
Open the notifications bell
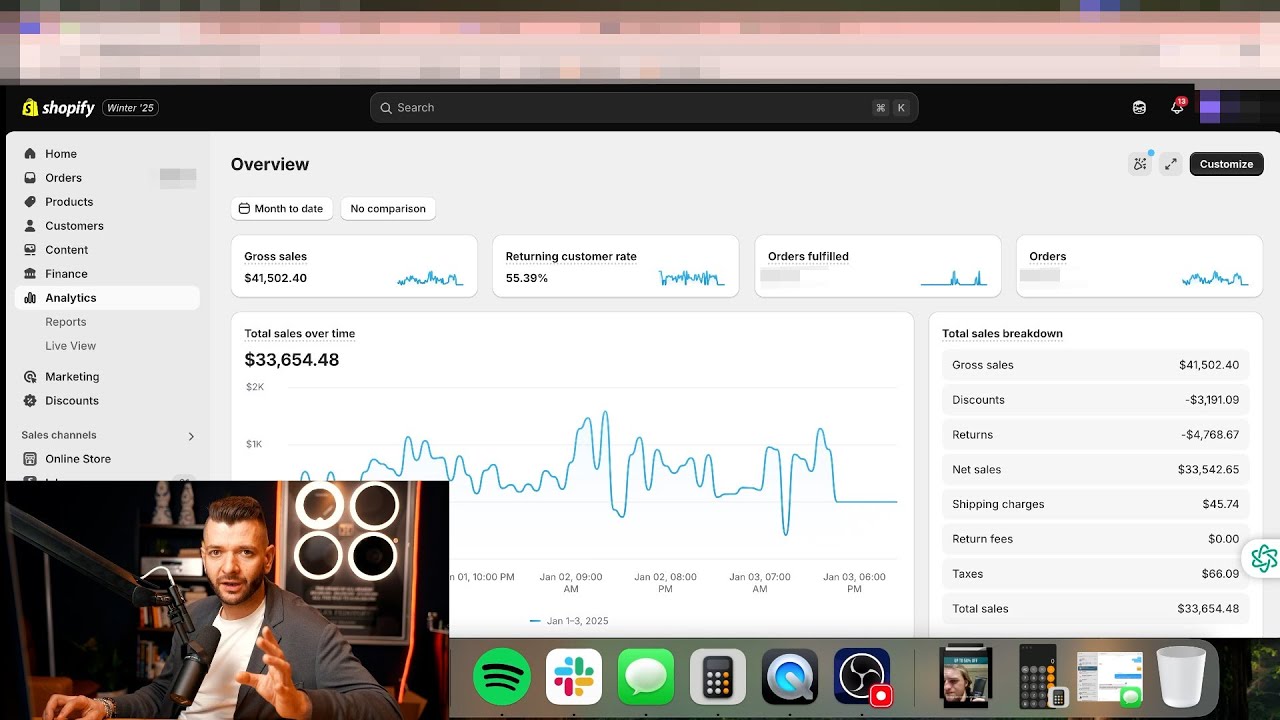point(1177,108)
